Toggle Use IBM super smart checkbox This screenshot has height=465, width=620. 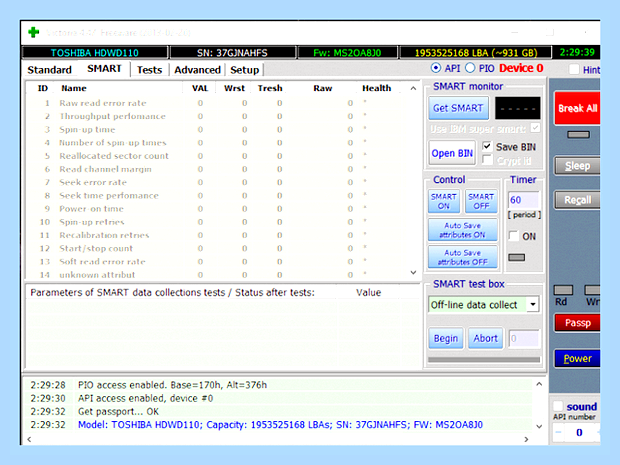click(535, 128)
